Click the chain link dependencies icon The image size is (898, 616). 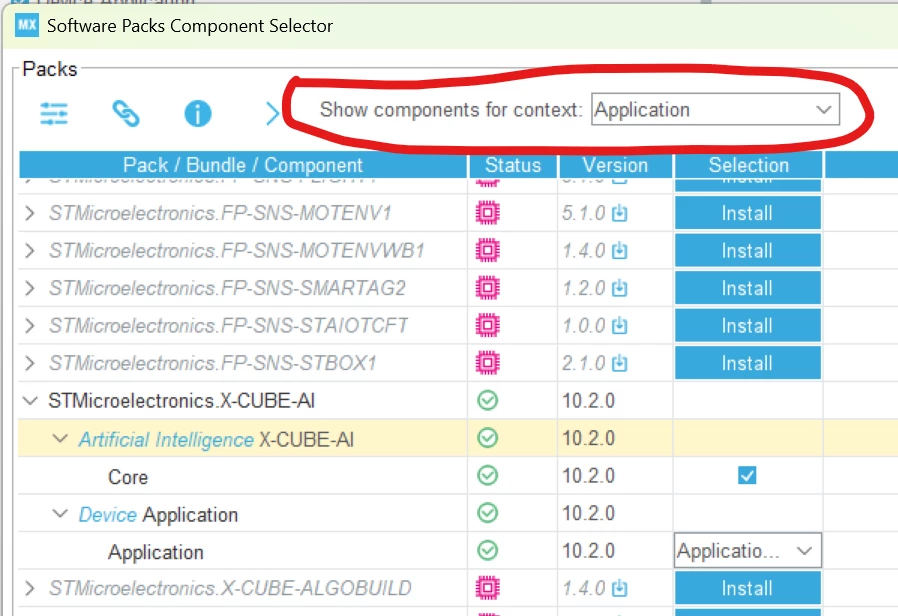(x=125, y=113)
